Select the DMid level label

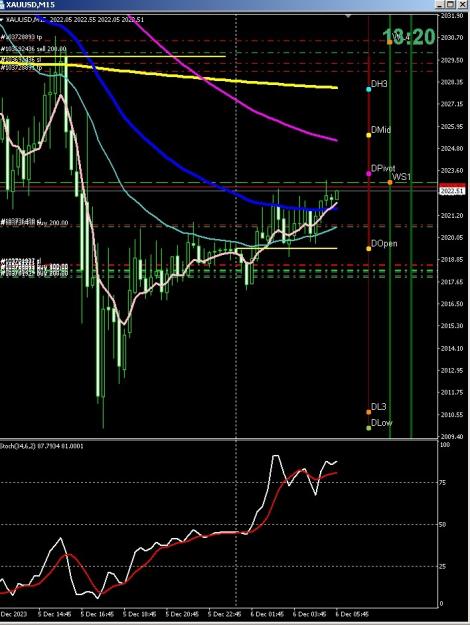coord(381,130)
